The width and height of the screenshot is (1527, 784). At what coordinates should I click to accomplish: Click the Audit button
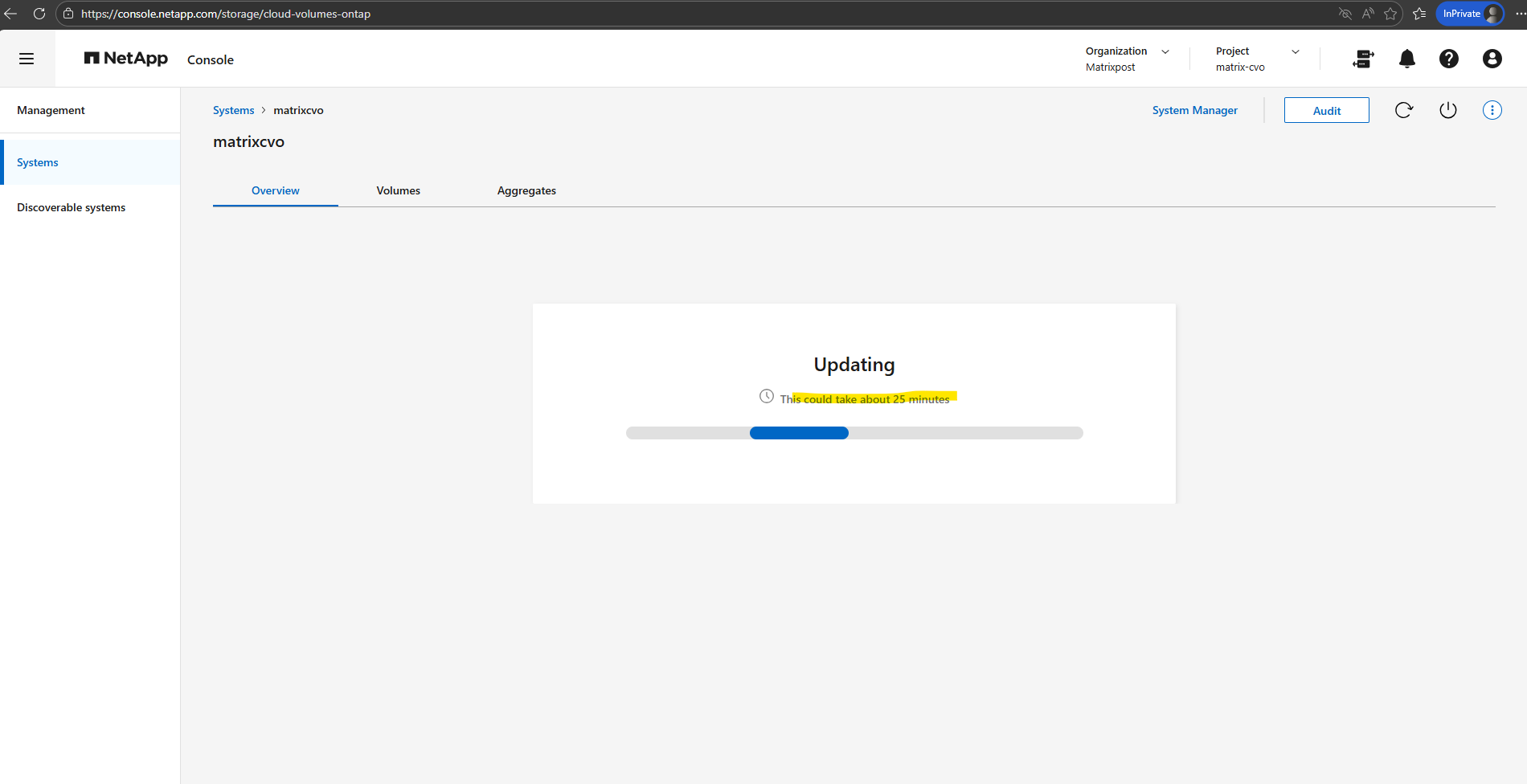coord(1327,110)
